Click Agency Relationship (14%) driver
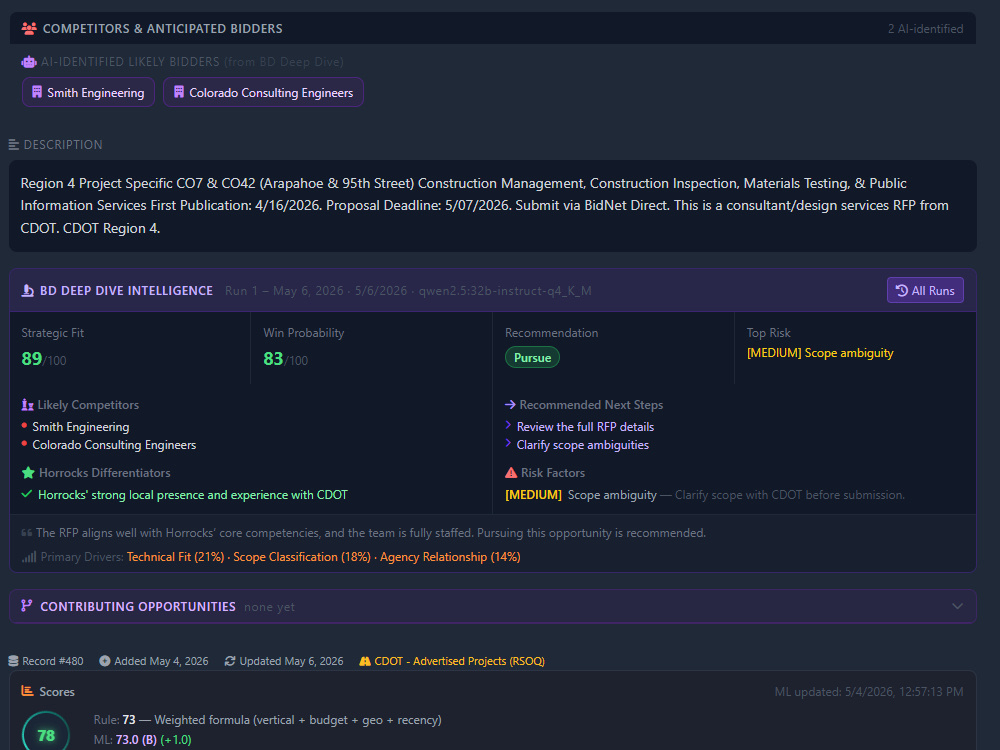 tap(450, 557)
